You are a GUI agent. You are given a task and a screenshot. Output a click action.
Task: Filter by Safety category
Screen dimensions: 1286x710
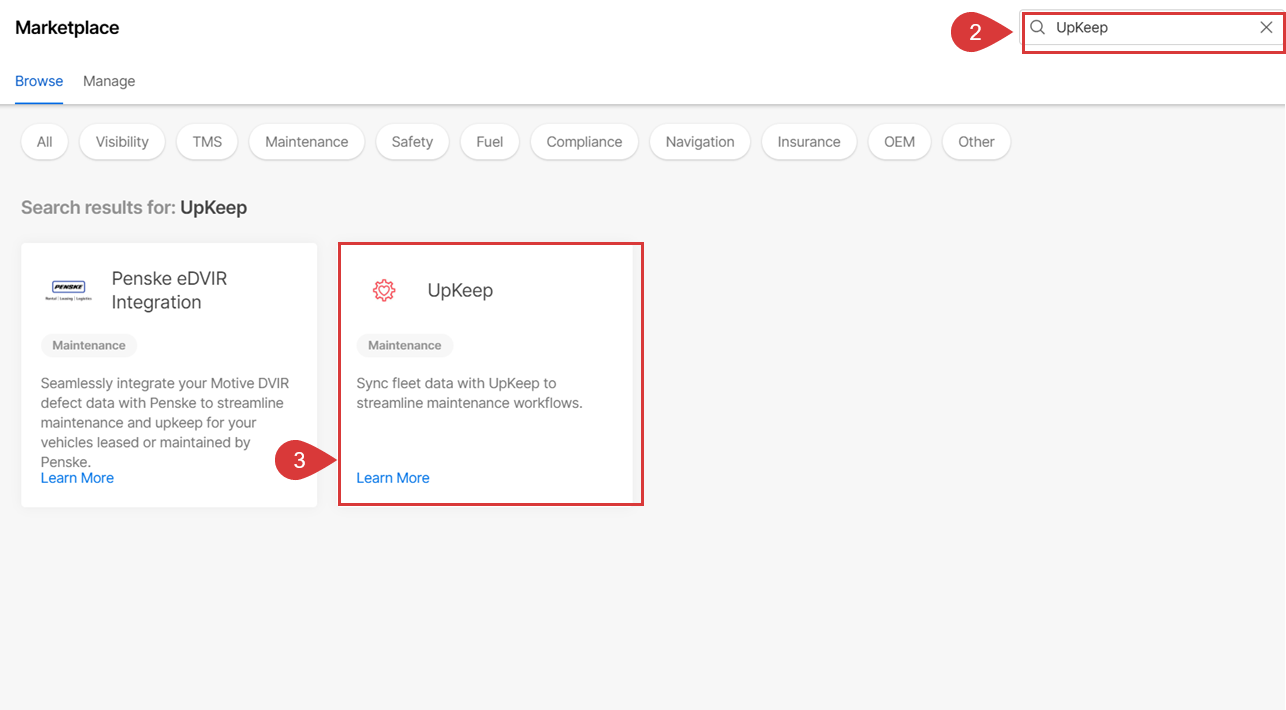[x=412, y=142]
